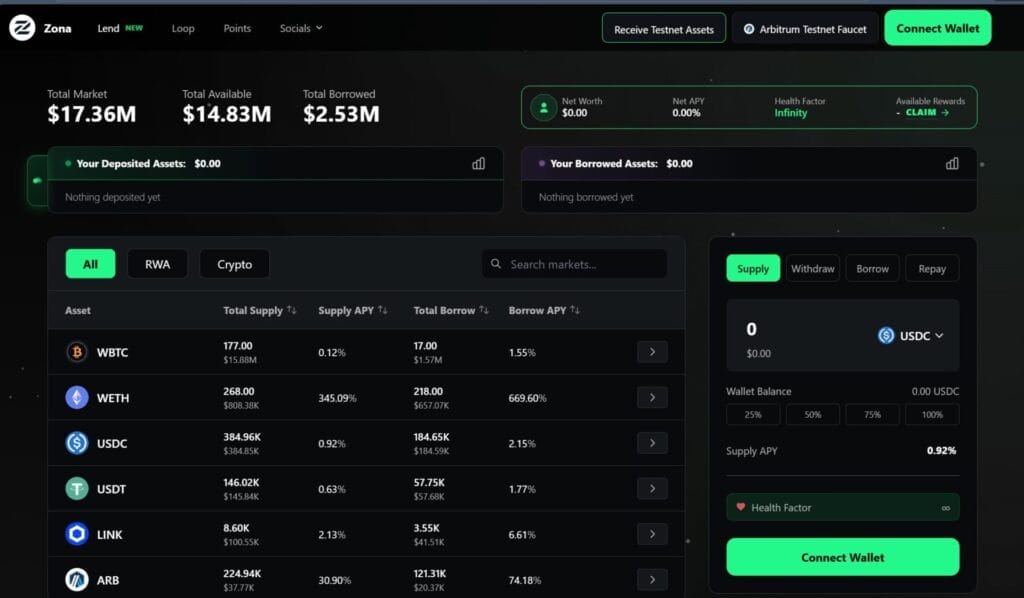The width and height of the screenshot is (1024, 598).
Task: Open WBTC market details arrow
Action: (652, 352)
